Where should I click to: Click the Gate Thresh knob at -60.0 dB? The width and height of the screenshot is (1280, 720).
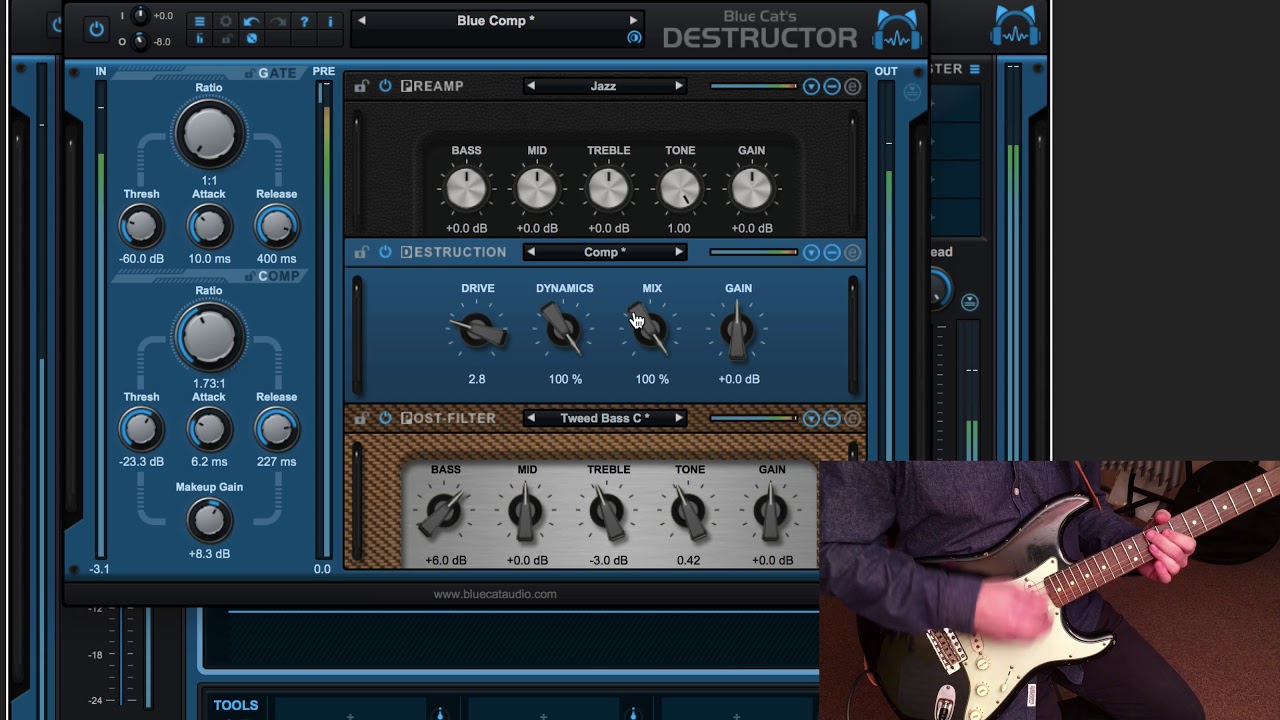141,227
